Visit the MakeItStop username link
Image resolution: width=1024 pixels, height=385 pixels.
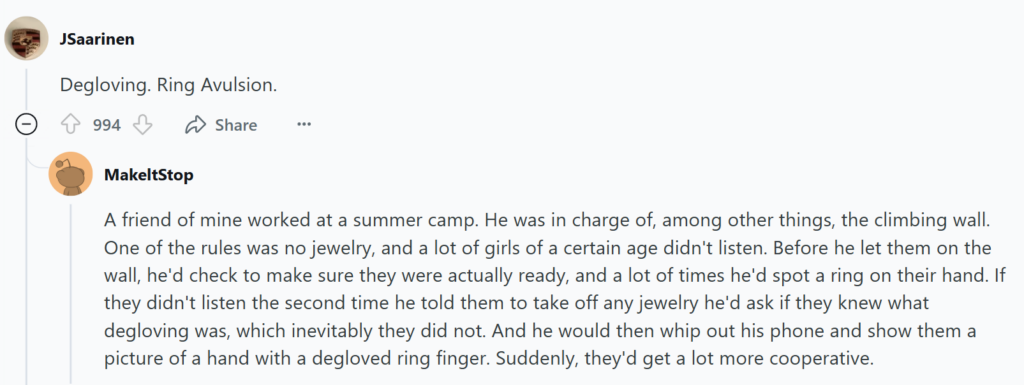148,176
